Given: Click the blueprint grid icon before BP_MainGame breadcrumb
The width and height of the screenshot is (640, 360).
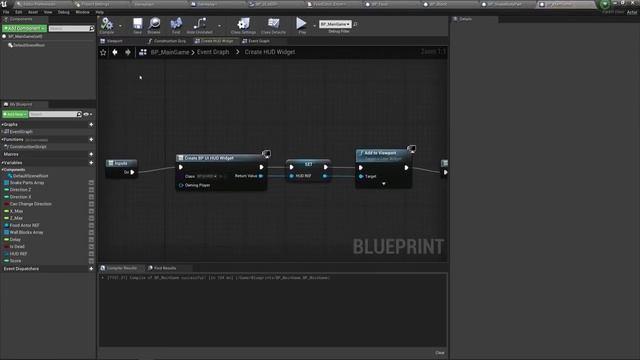Looking at the screenshot, I should [x=142, y=52].
